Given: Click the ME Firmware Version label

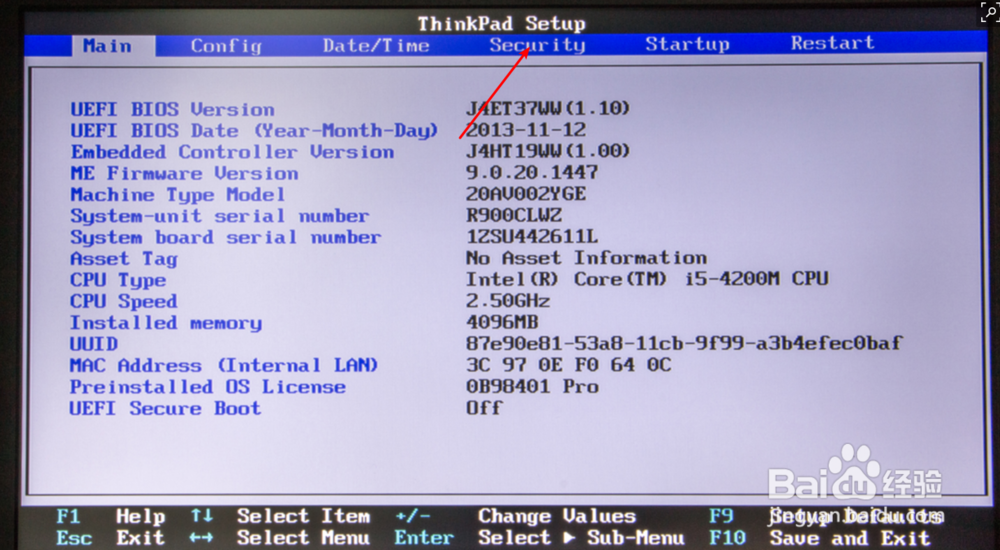Looking at the screenshot, I should tap(184, 174).
